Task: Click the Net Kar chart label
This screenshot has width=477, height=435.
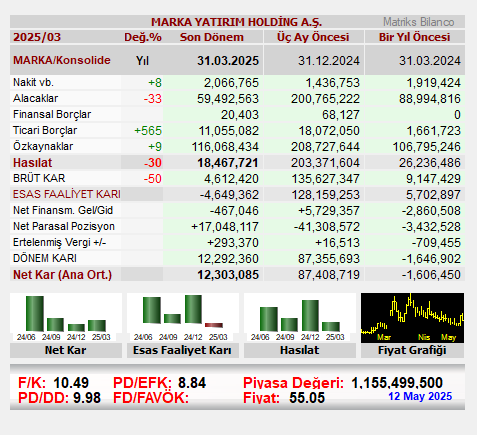Action: 66,350
